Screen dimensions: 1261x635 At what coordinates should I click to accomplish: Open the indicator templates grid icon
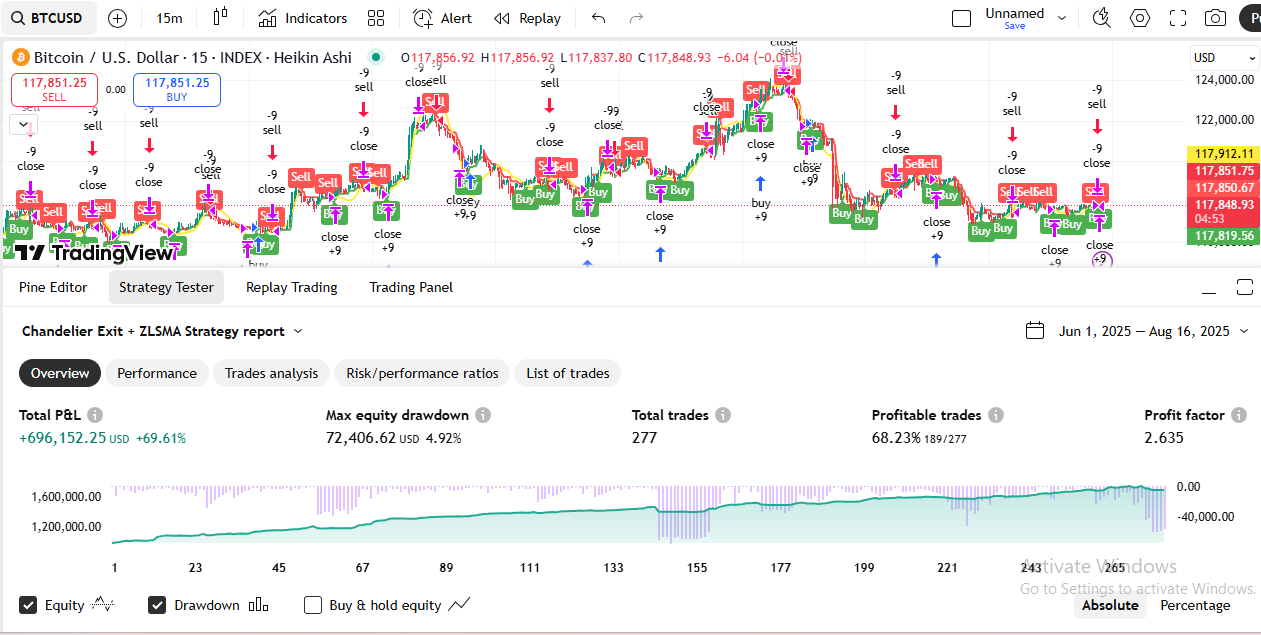(x=376, y=18)
